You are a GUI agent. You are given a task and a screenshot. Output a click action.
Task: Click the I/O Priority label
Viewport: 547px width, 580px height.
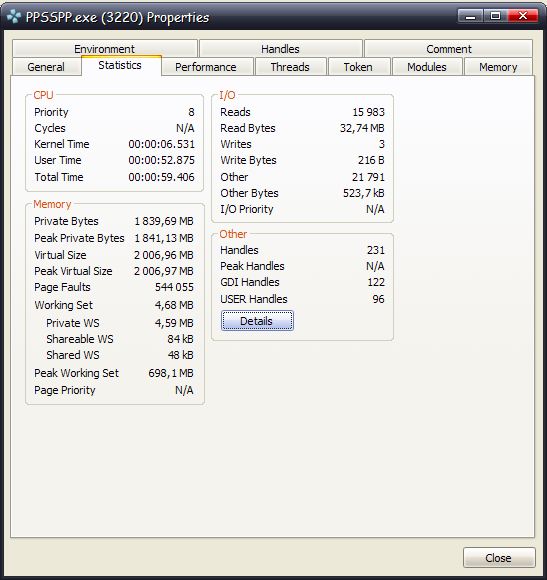(247, 209)
